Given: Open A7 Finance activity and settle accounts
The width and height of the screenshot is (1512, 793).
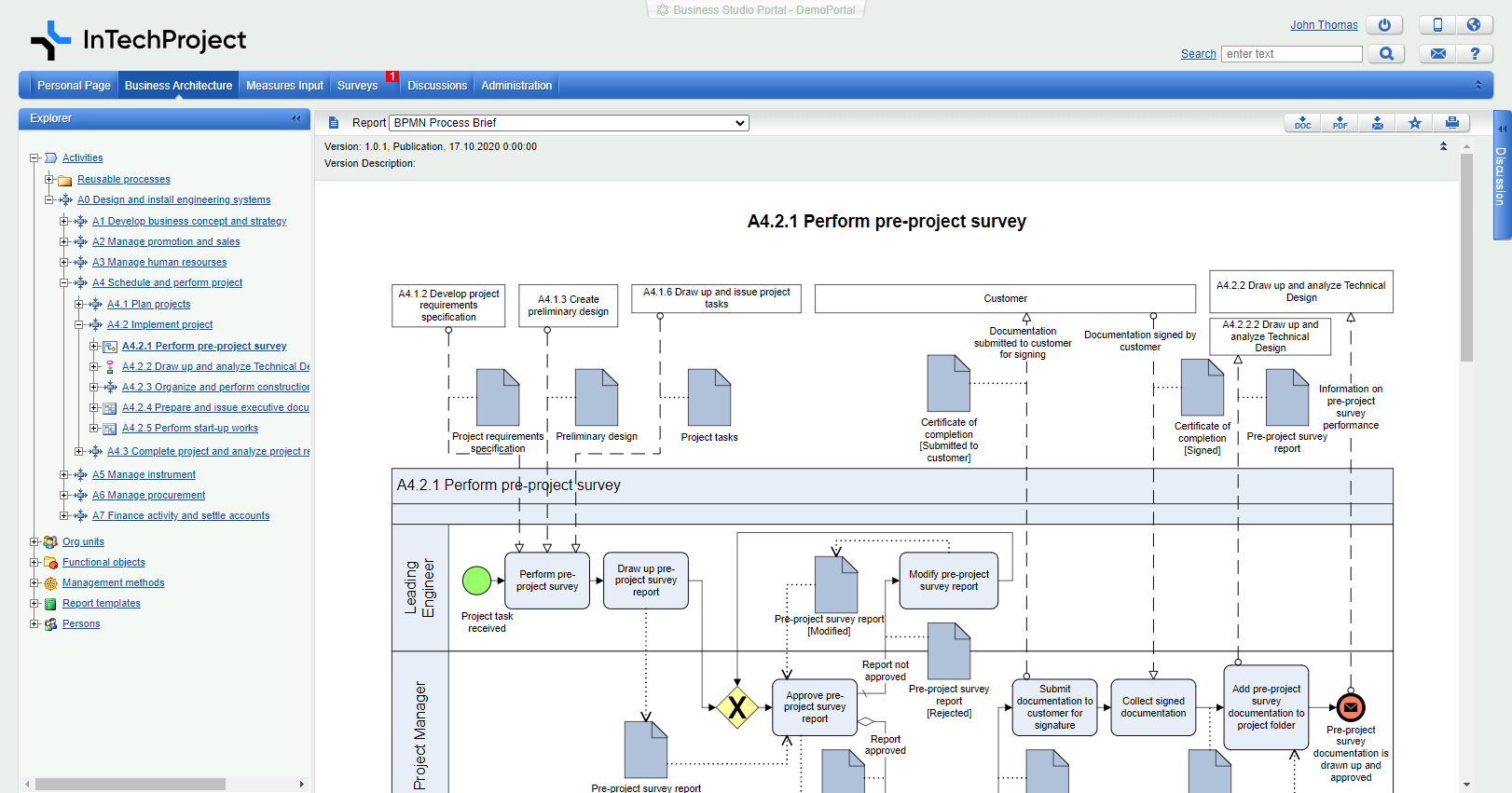Looking at the screenshot, I should point(181,516).
